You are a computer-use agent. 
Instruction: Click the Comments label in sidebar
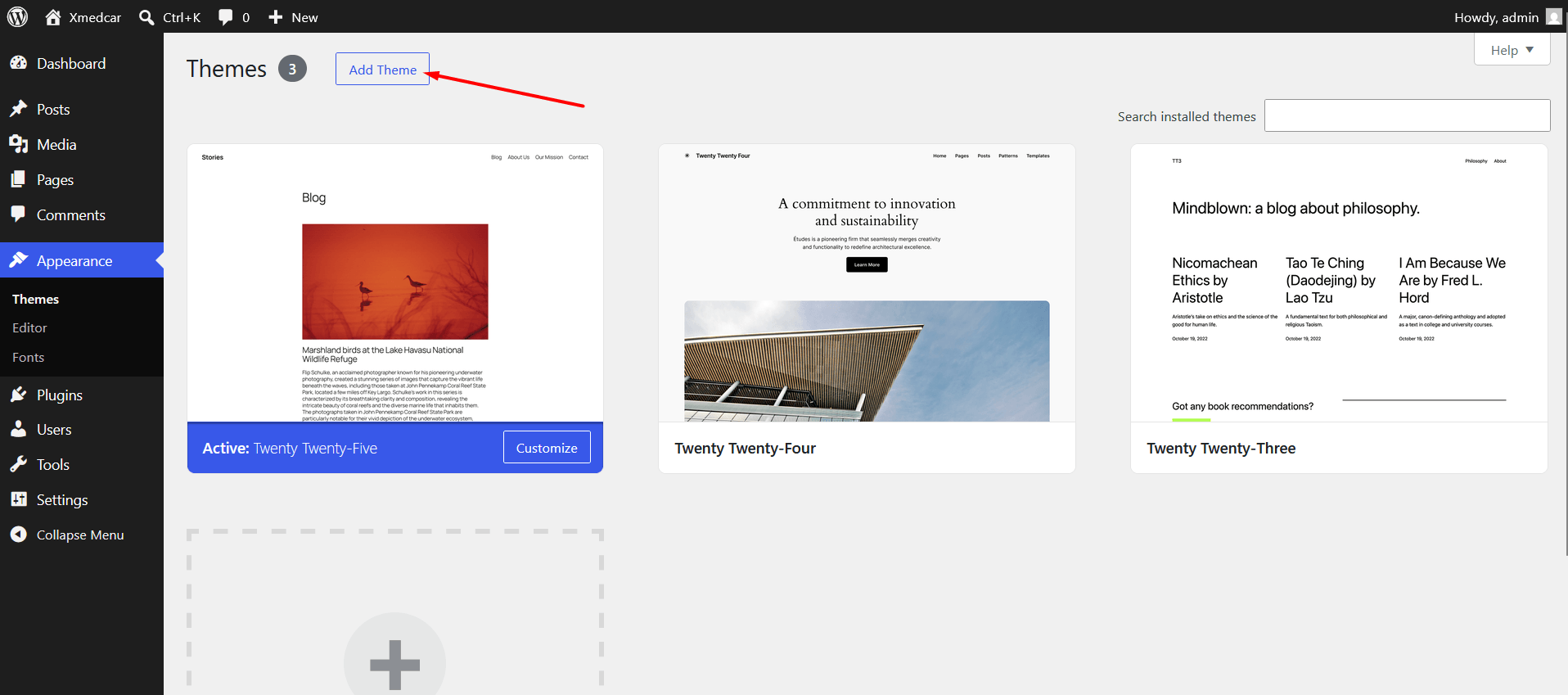click(x=71, y=214)
